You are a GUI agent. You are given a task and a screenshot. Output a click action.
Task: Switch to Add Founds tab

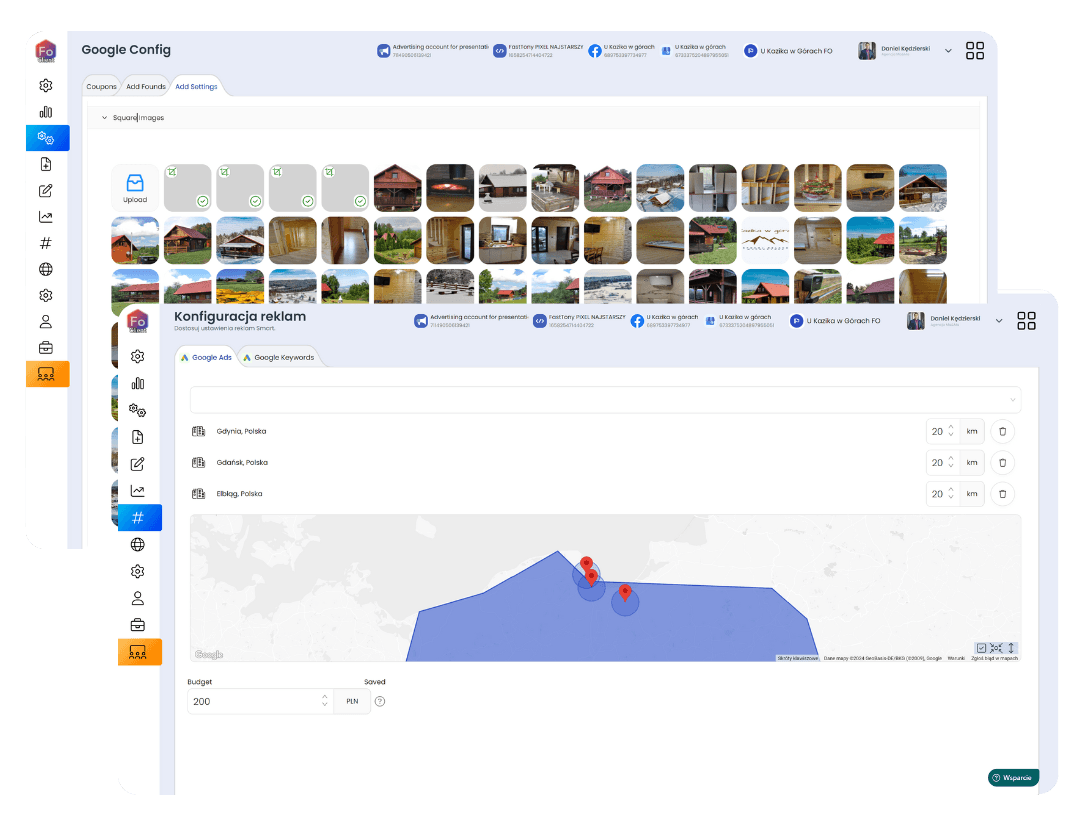146,87
